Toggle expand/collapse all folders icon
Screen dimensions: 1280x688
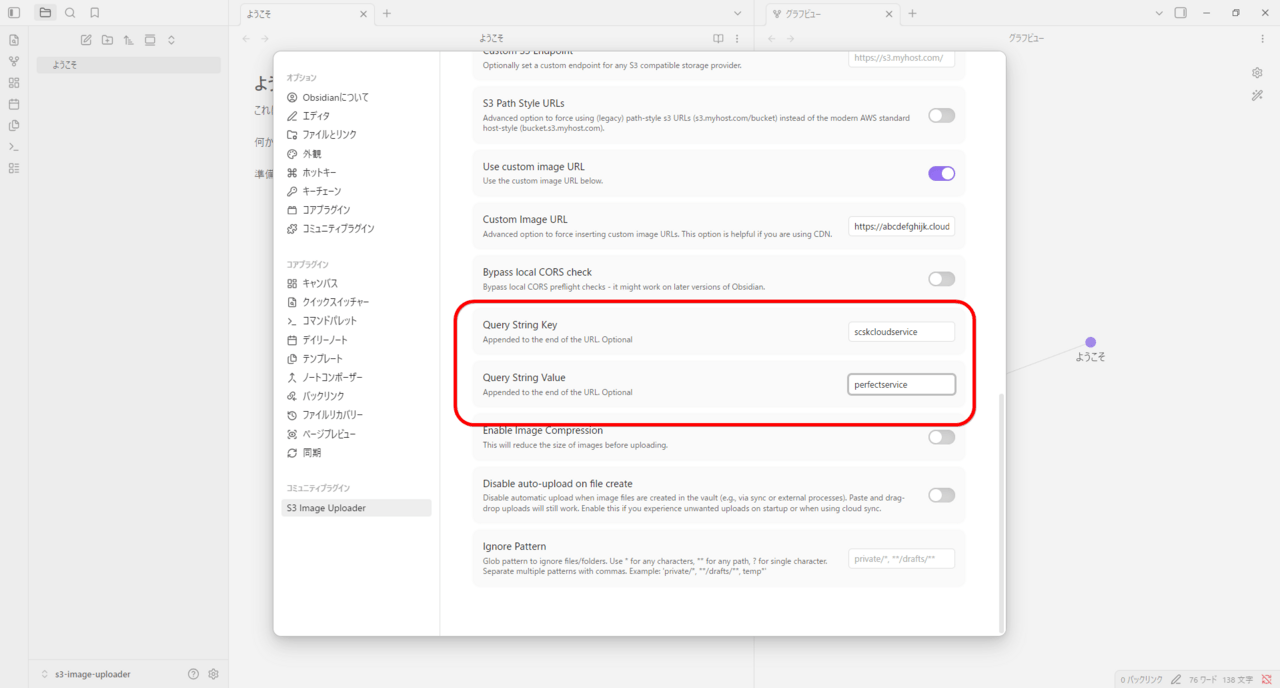point(171,40)
